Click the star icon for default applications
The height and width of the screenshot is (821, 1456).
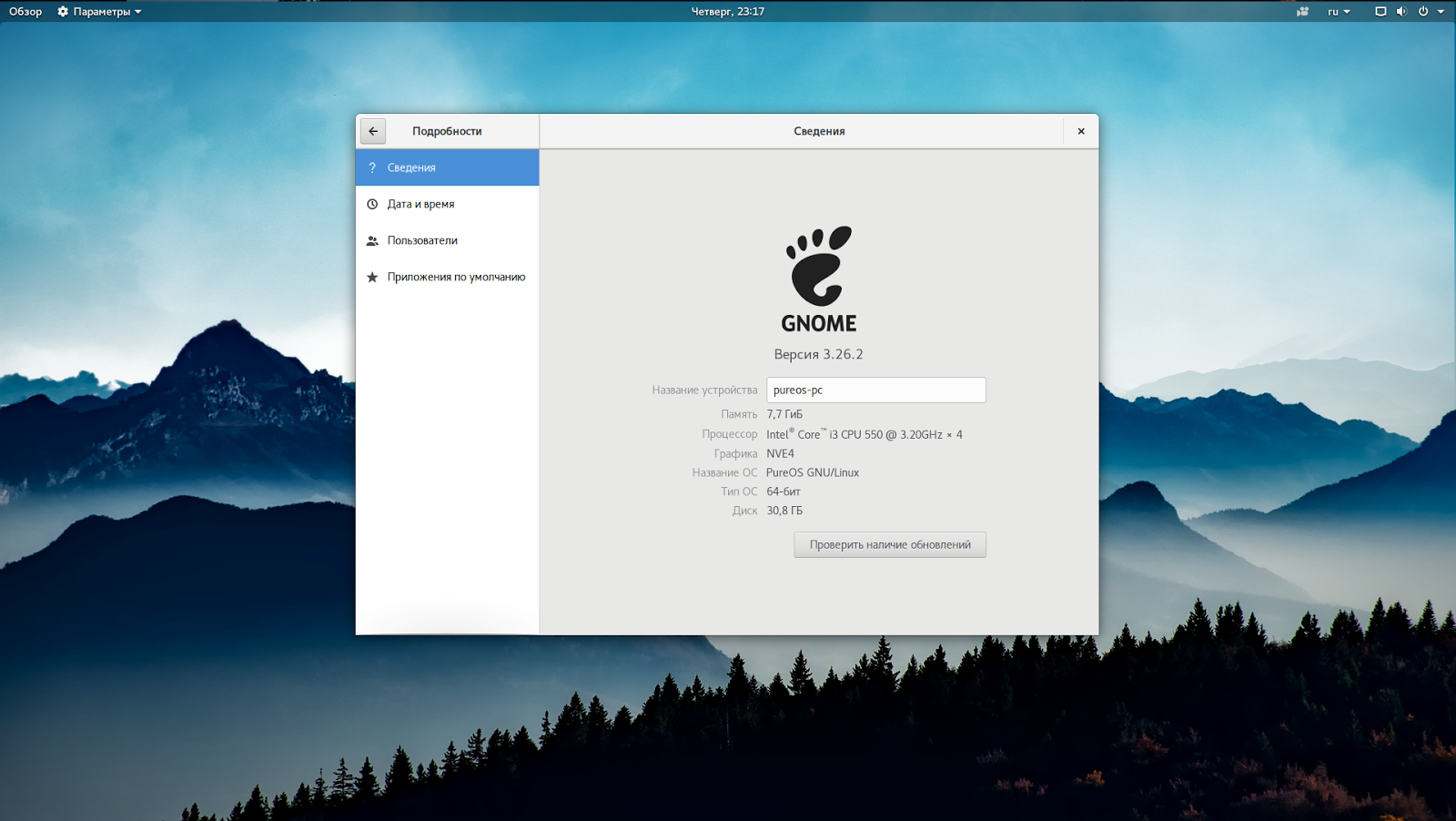point(372,277)
